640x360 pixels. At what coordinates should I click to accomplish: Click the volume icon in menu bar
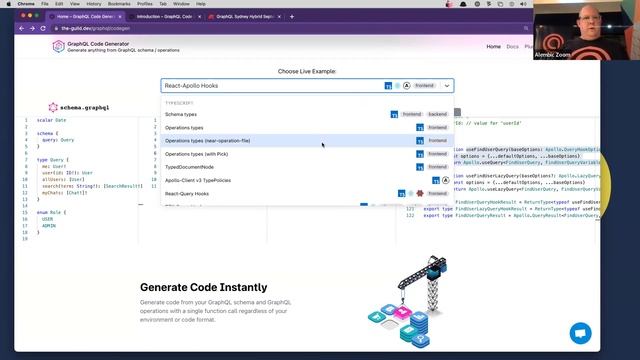click(524, 4)
